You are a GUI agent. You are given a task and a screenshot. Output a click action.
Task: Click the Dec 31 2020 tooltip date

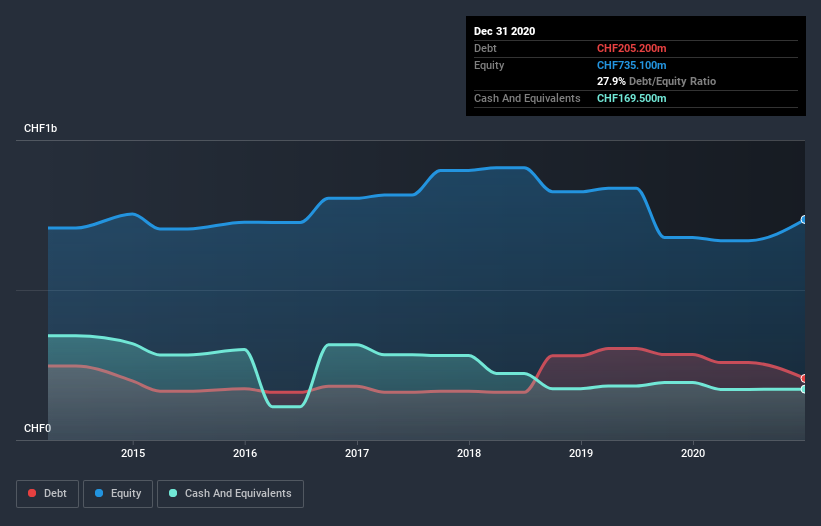504,31
